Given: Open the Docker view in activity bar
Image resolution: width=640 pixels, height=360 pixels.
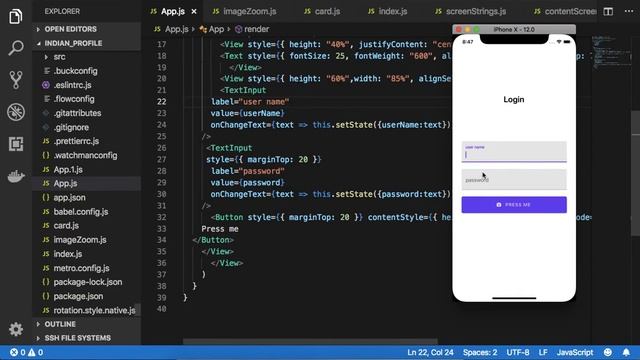Looking at the screenshot, I should click(x=16, y=176).
